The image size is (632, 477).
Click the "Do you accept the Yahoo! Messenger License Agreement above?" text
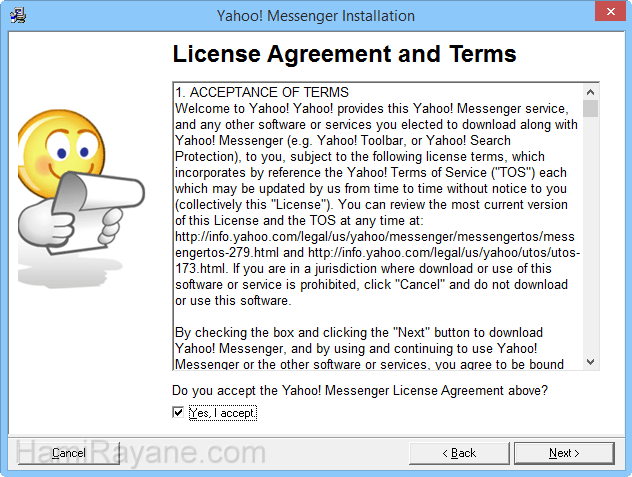coord(360,390)
